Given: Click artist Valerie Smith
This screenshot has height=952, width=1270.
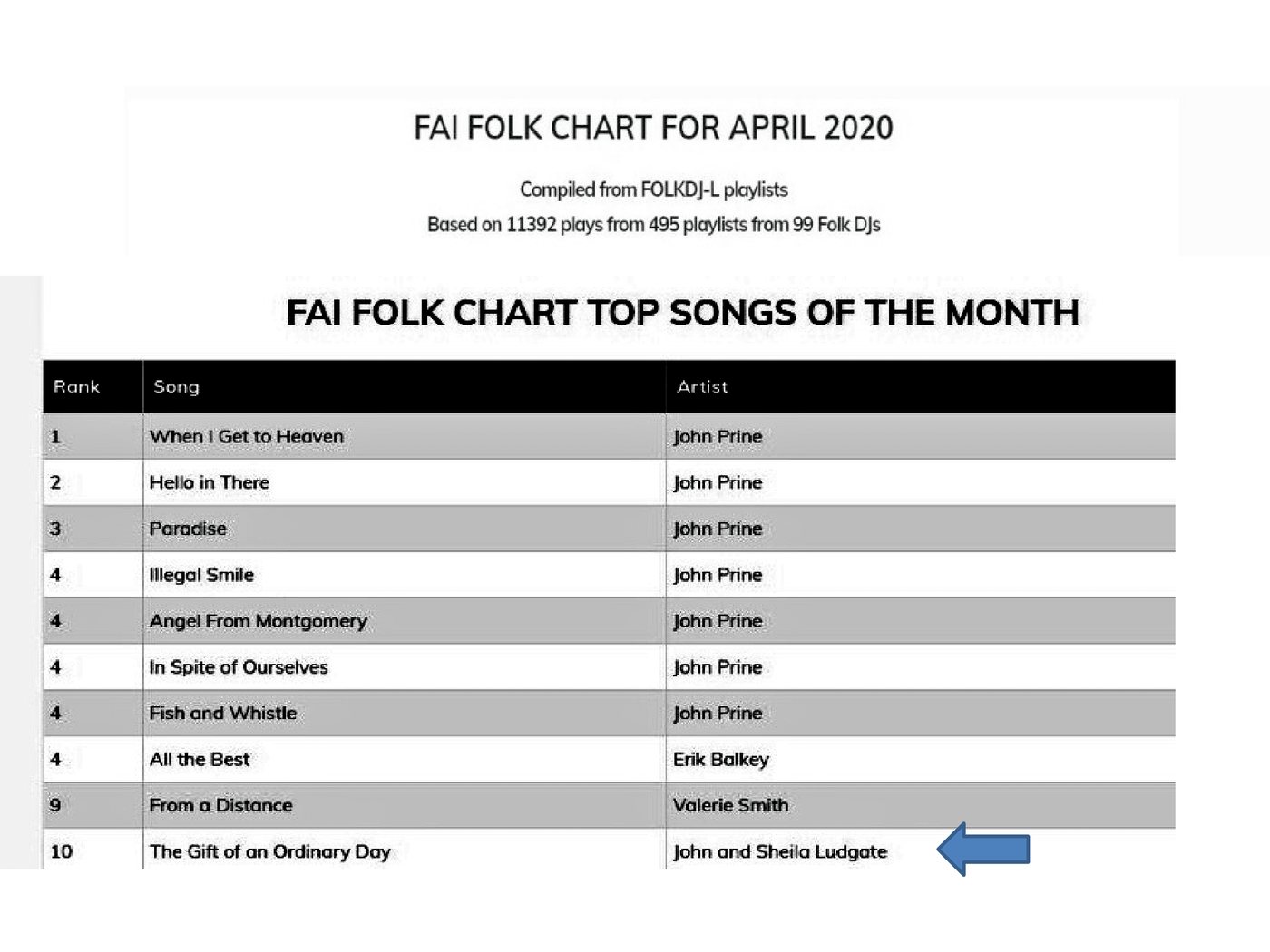Looking at the screenshot, I should [731, 805].
